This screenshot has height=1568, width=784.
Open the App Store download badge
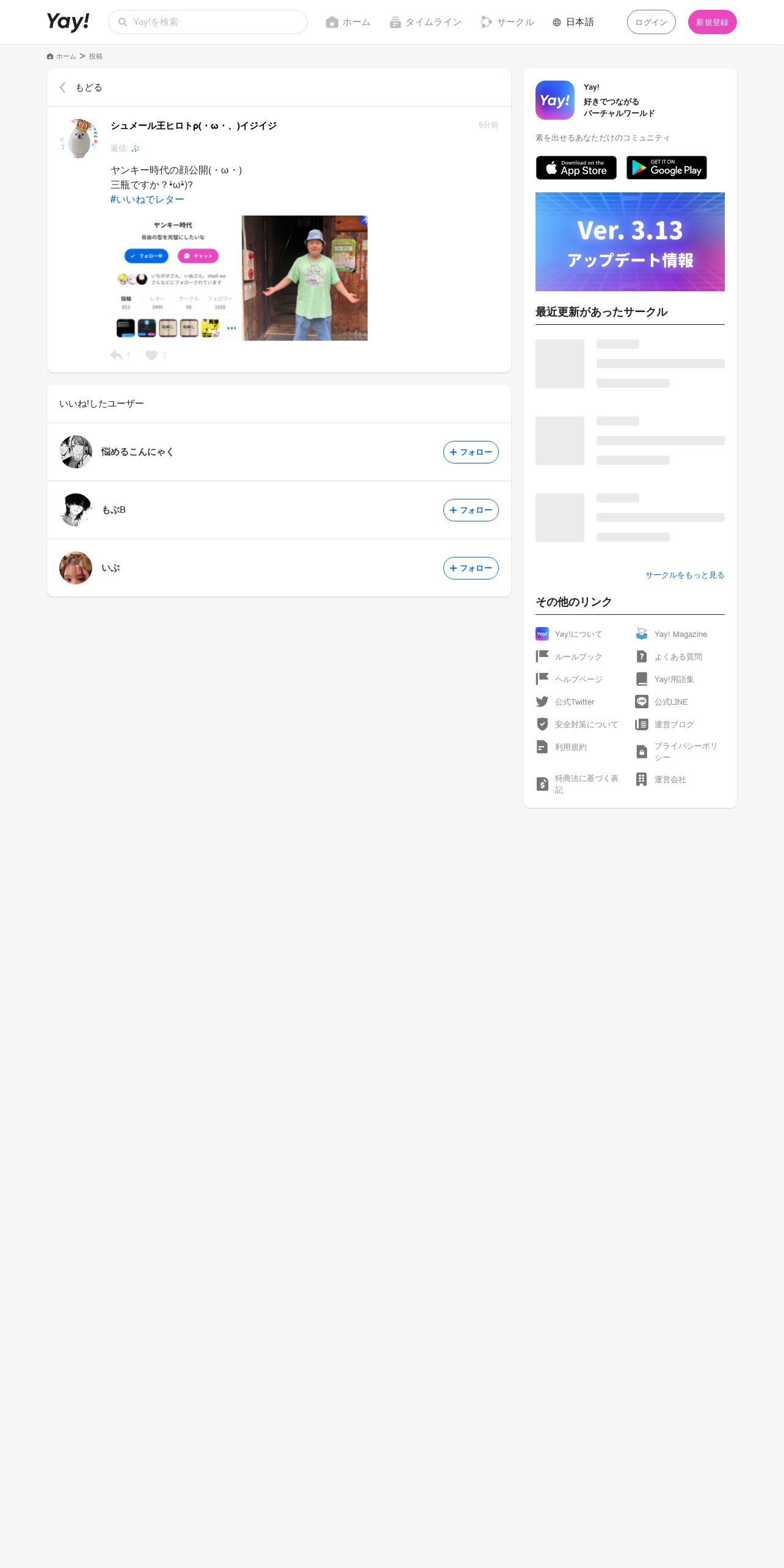click(x=576, y=168)
